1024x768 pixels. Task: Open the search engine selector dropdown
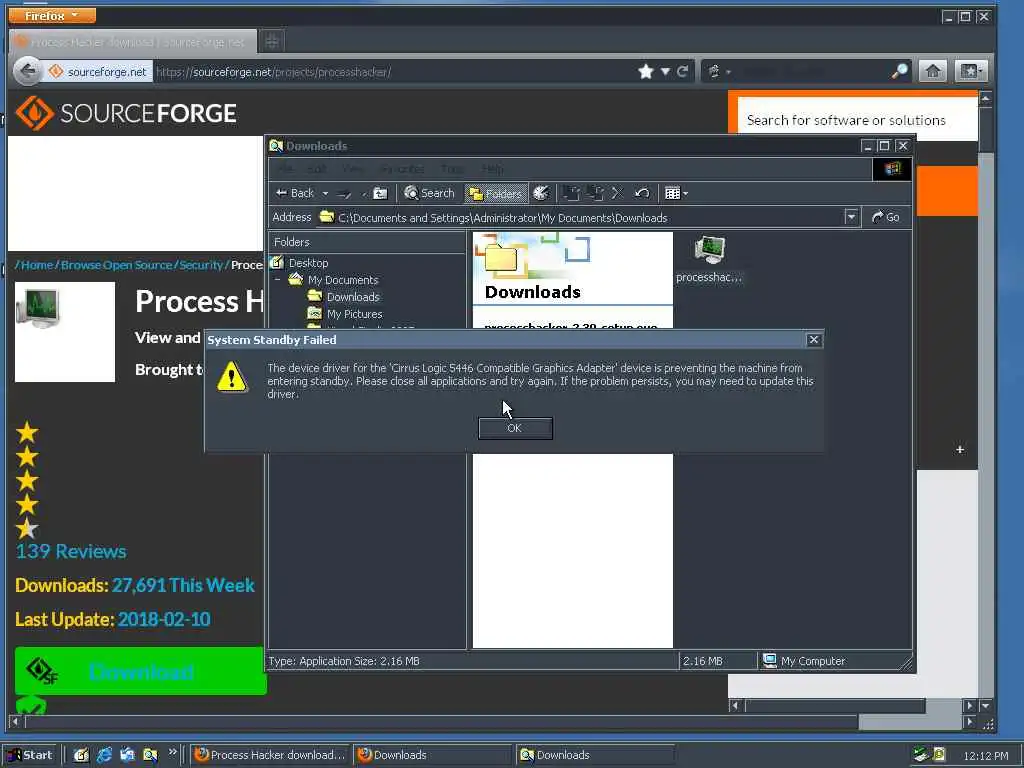point(718,71)
